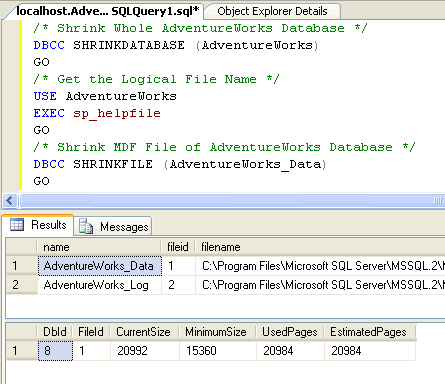445x384 pixels.
Task: Open the Object Explorer Details tab
Action: tap(272, 11)
